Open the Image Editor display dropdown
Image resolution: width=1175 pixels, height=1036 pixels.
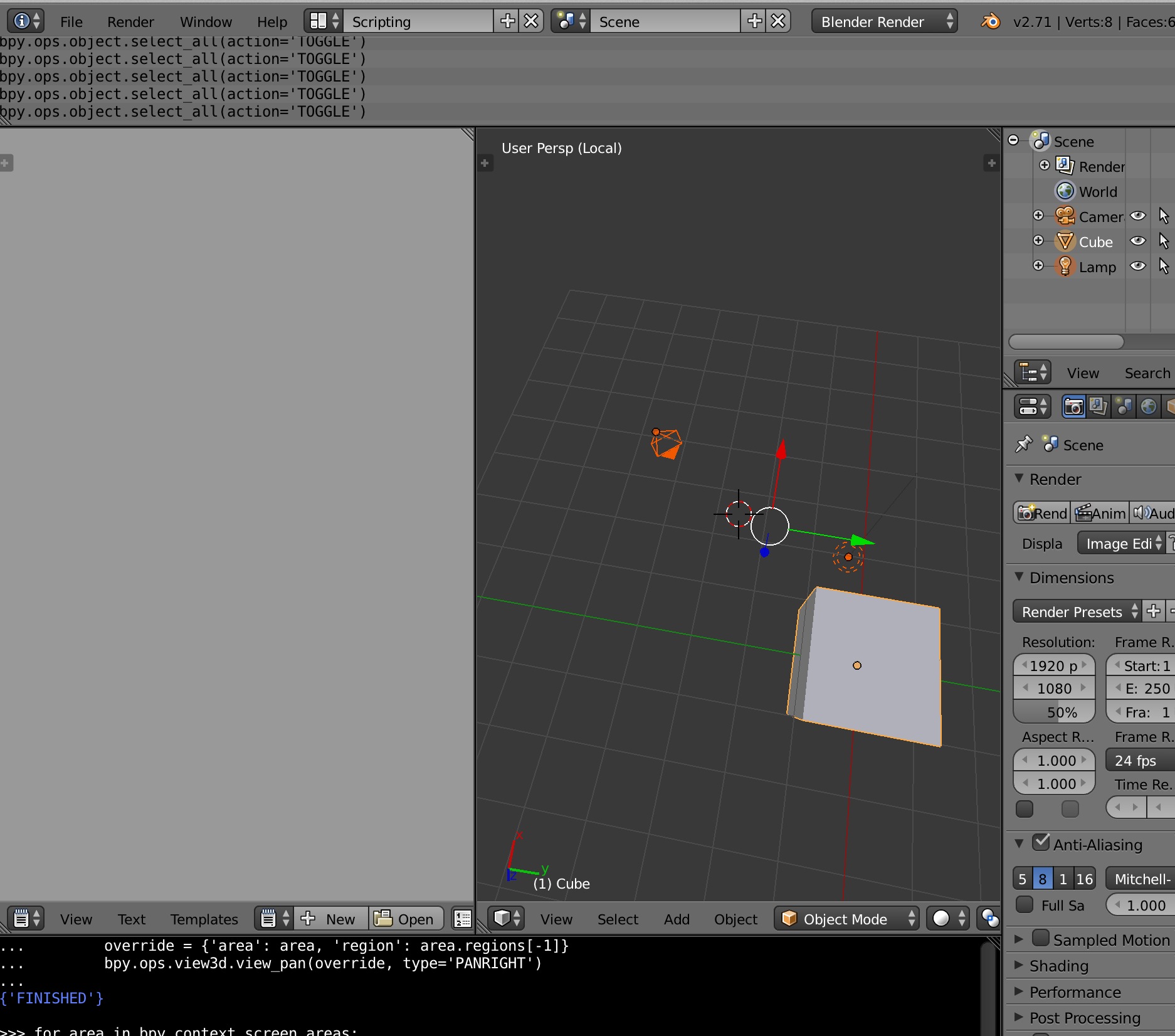tap(1121, 543)
